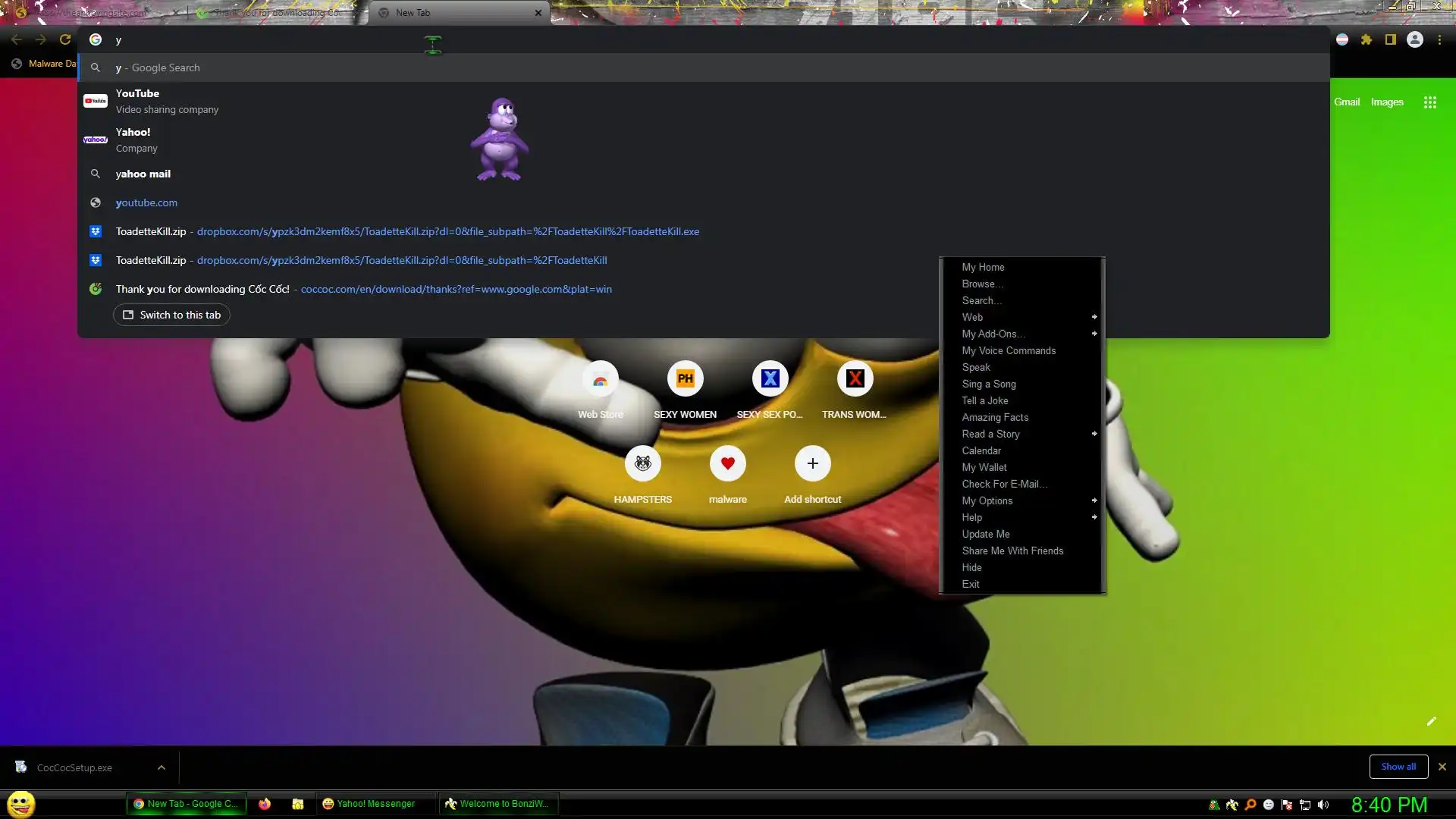Screen dimensions: 1456x819
Task: Click the Switch to this tab button
Action: [171, 315]
